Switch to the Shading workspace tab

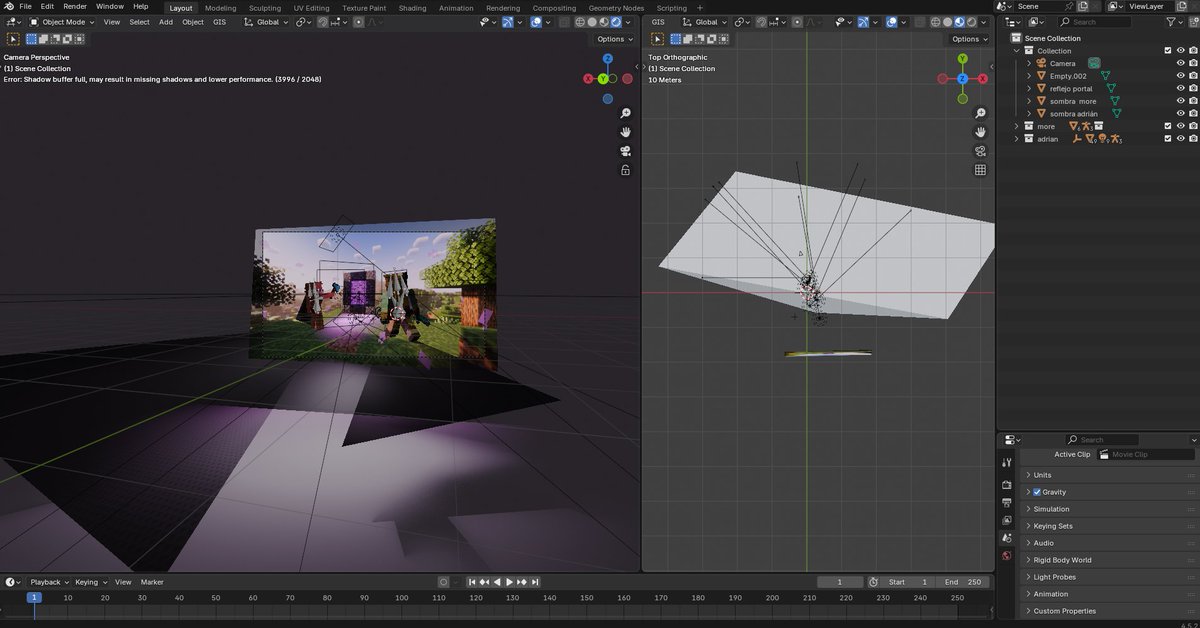tap(412, 8)
